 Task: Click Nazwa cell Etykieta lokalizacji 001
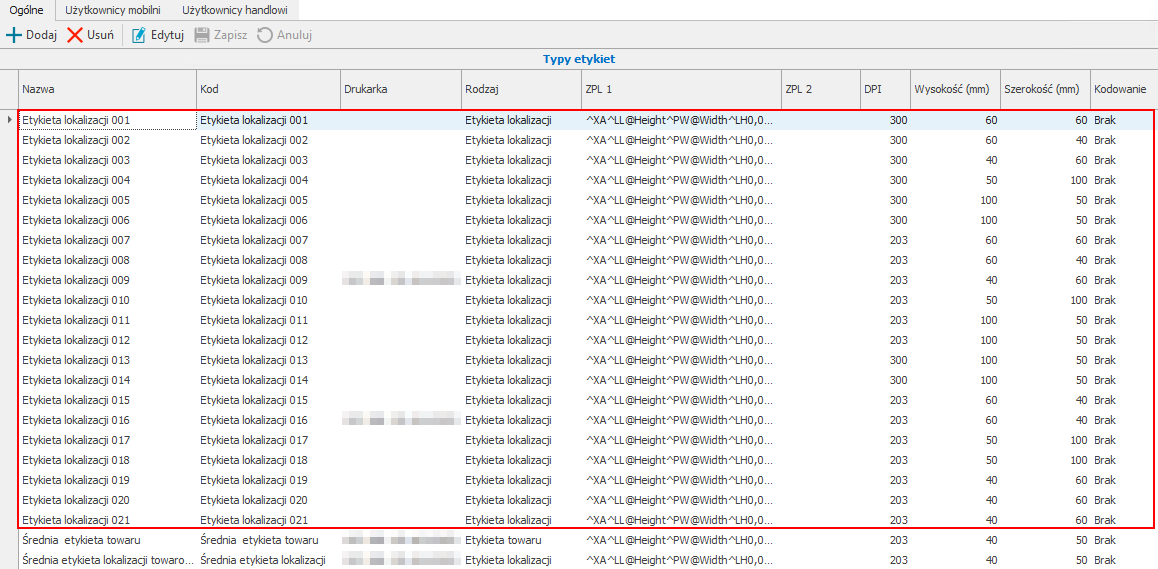click(x=106, y=120)
